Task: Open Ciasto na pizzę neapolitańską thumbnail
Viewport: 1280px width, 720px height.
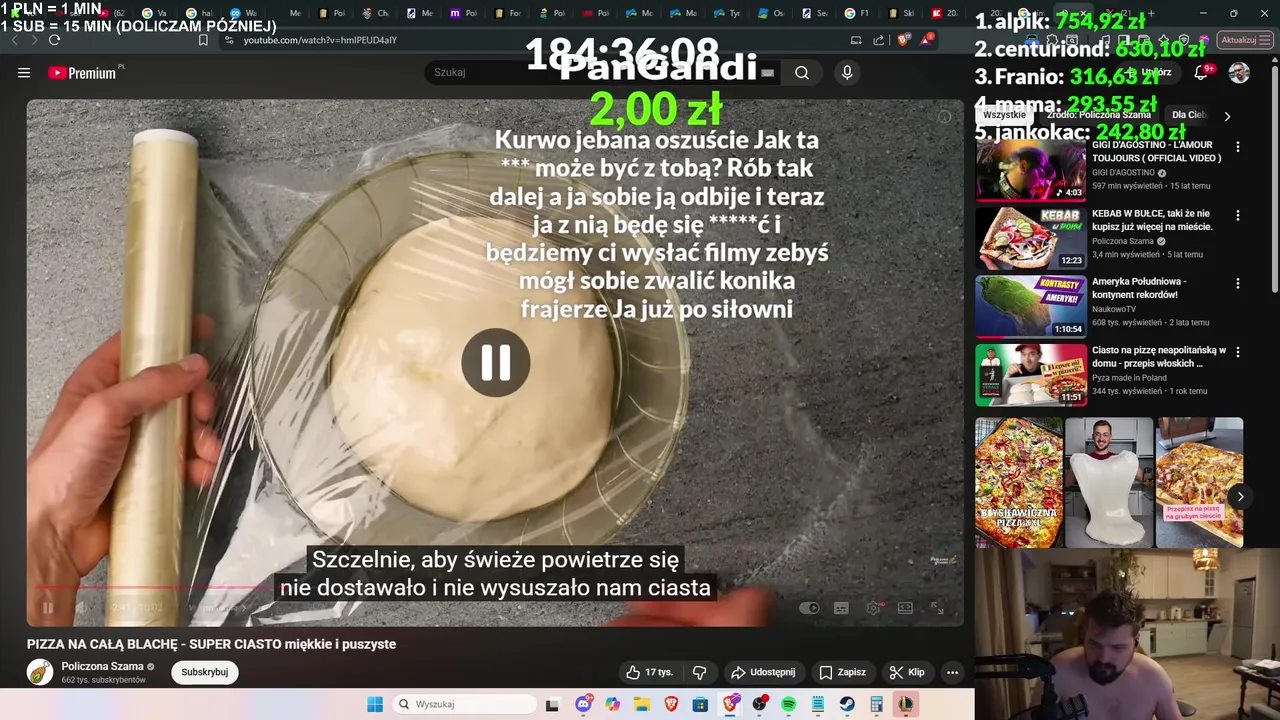Action: click(x=1030, y=374)
